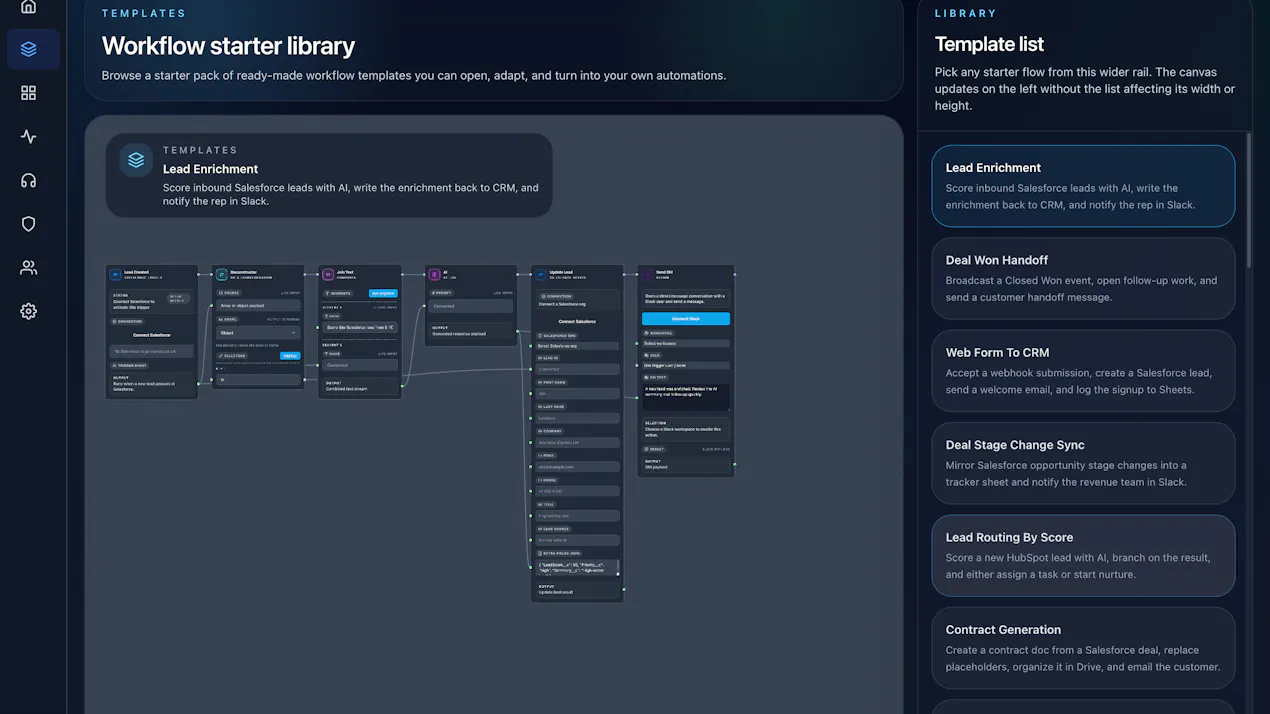Click the DM text area in Send DM
The image size is (1270, 714).
tap(686, 397)
